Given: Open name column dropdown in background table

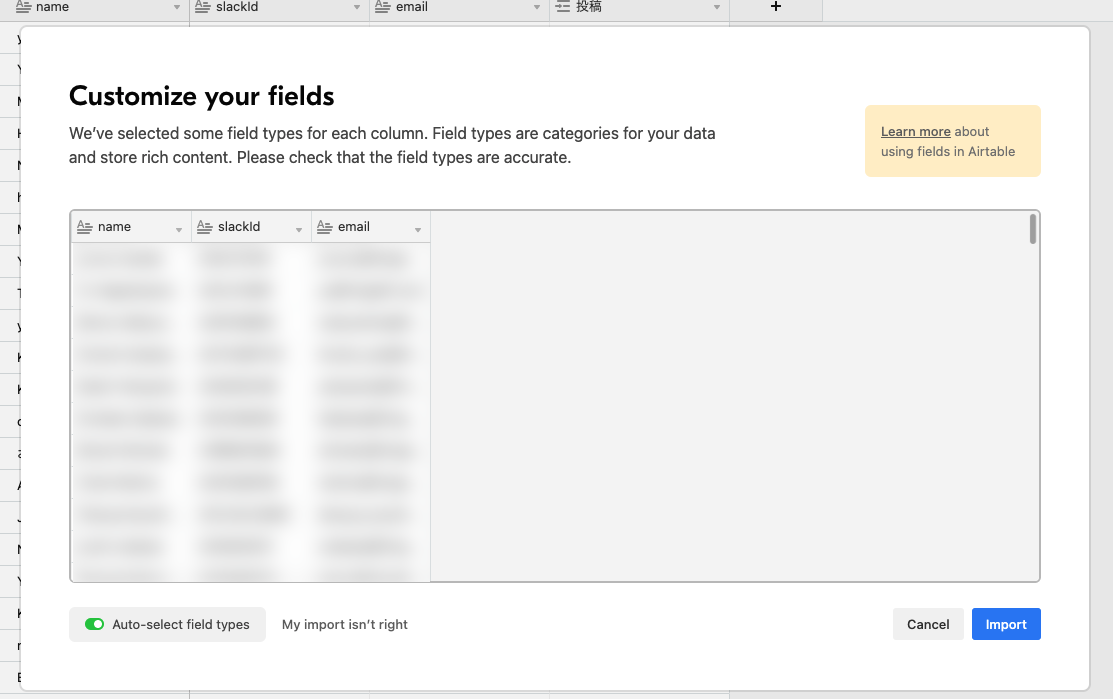Looking at the screenshot, I should point(177,7).
